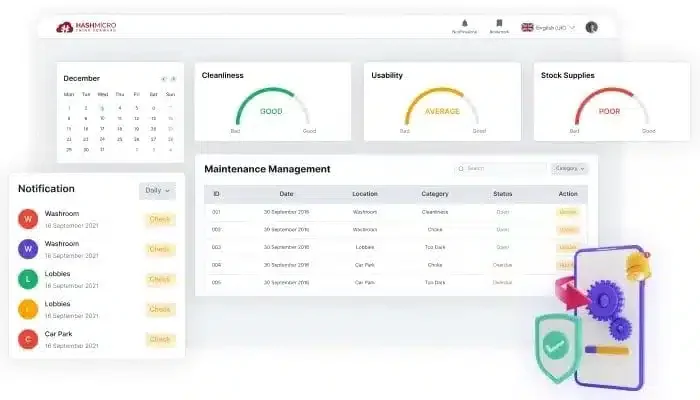Open the user profile avatar
Image resolution: width=700 pixels, height=400 pixels.
592,27
